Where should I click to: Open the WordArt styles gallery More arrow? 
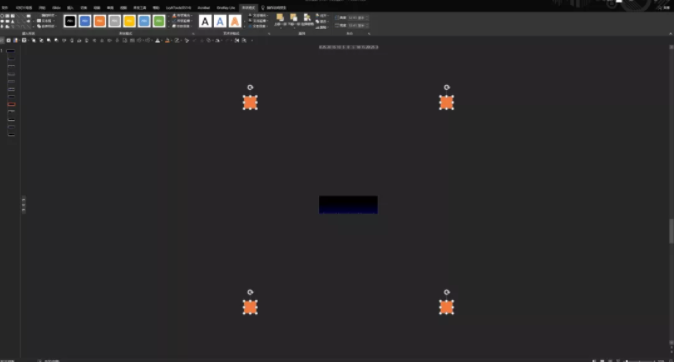point(245,26)
